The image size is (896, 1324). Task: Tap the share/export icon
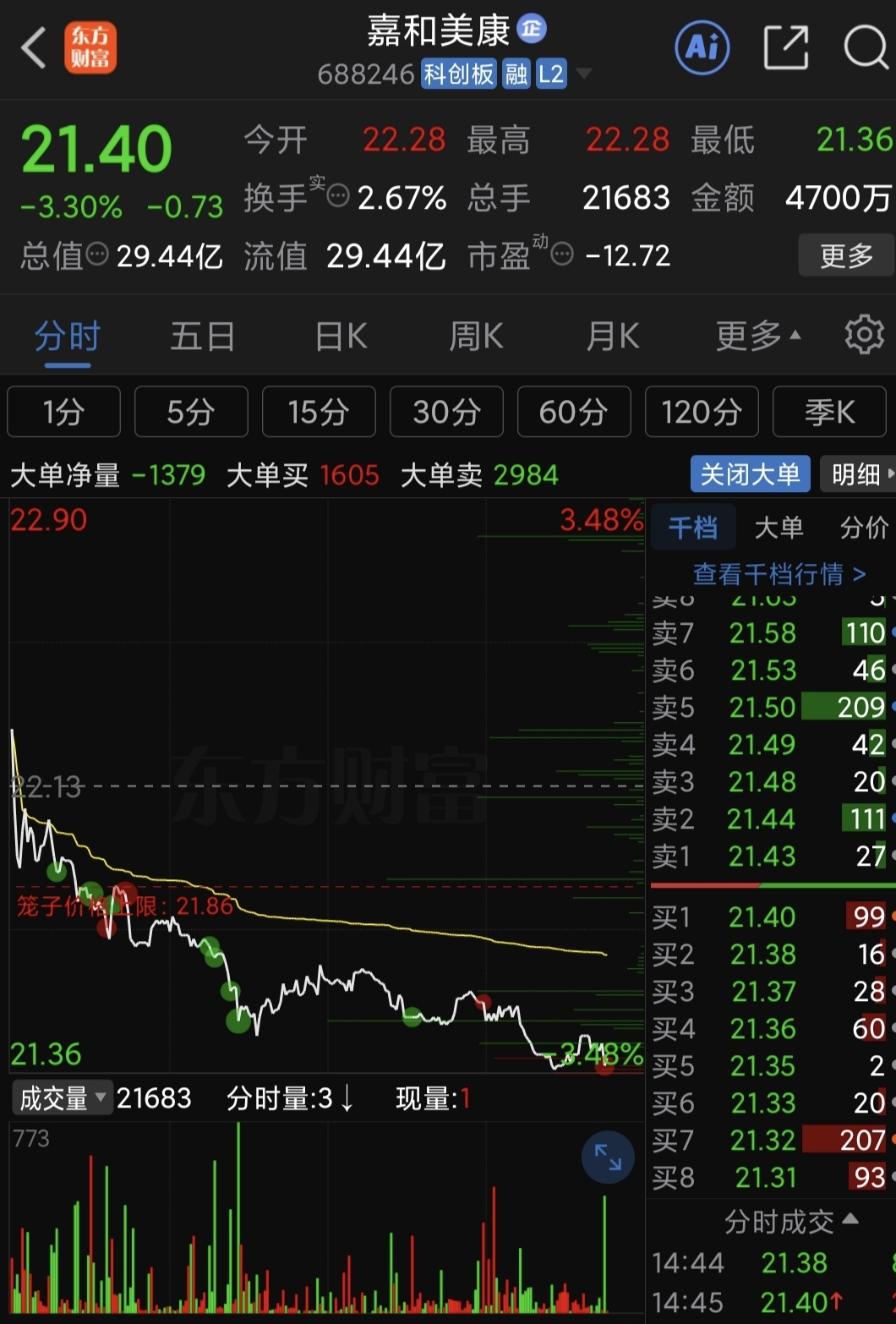pos(786,47)
